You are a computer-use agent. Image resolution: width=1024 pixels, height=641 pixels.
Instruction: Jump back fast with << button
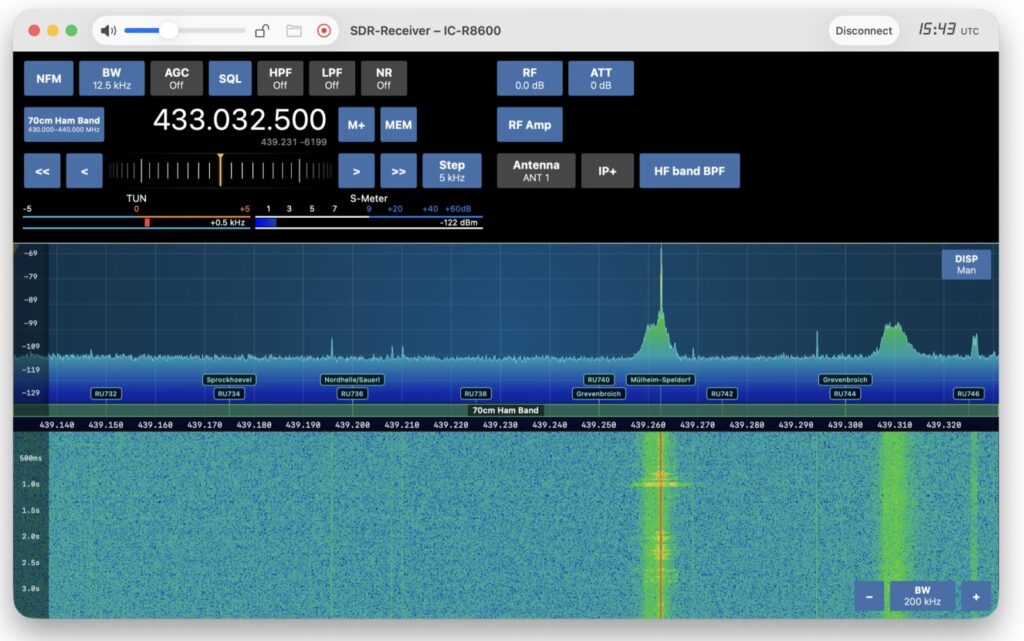[42, 171]
